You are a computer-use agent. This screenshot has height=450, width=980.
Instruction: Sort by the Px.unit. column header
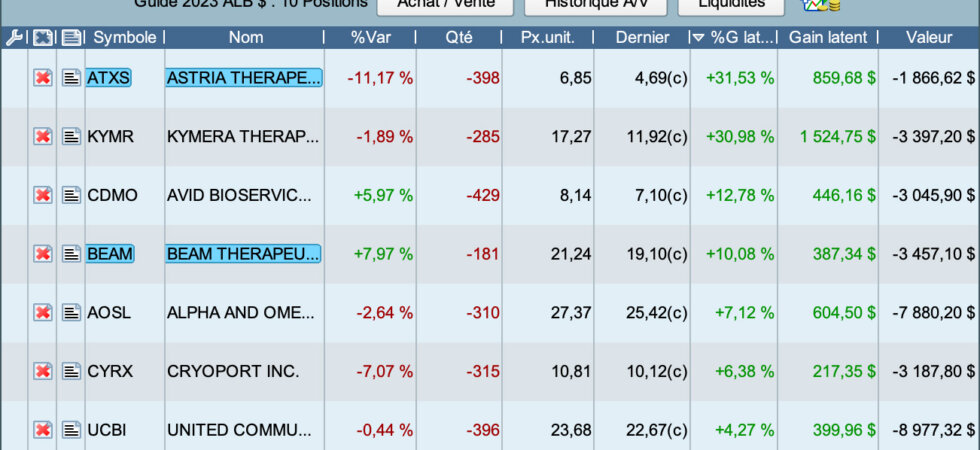click(x=548, y=38)
